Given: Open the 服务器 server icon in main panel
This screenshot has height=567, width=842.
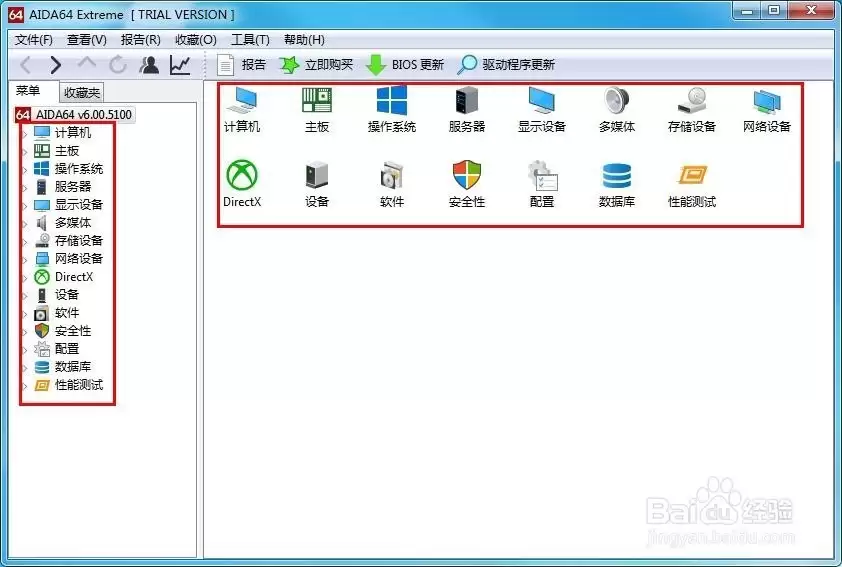Looking at the screenshot, I should pyautogui.click(x=467, y=110).
